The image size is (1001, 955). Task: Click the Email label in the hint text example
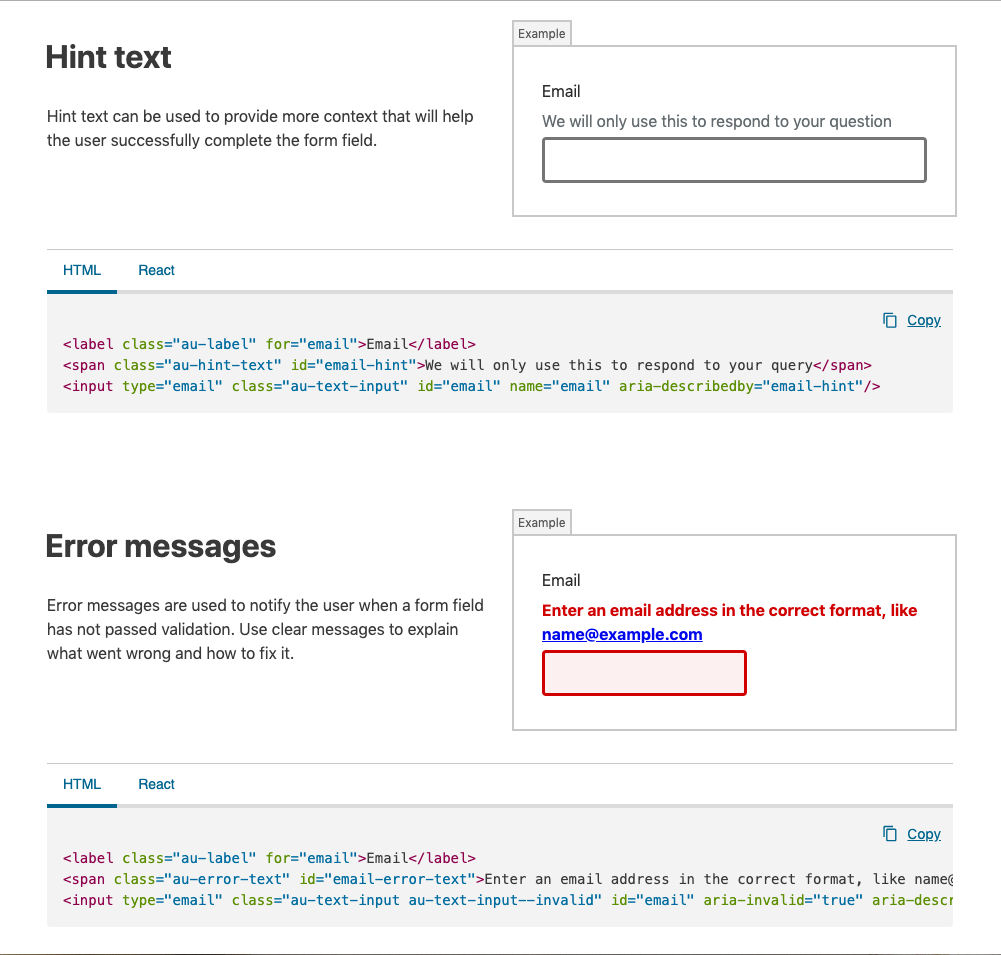561,92
